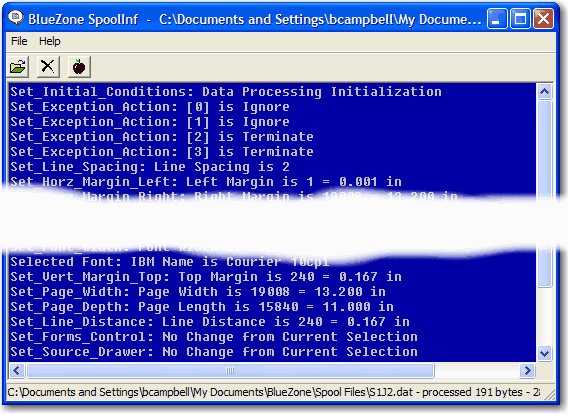Close the BlueZone SpoolInf window
The image size is (568, 415).
543,18
